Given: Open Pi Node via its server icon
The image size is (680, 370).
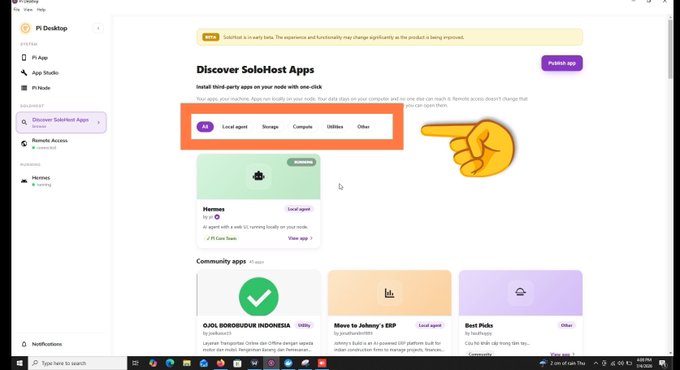Looking at the screenshot, I should tap(24, 88).
